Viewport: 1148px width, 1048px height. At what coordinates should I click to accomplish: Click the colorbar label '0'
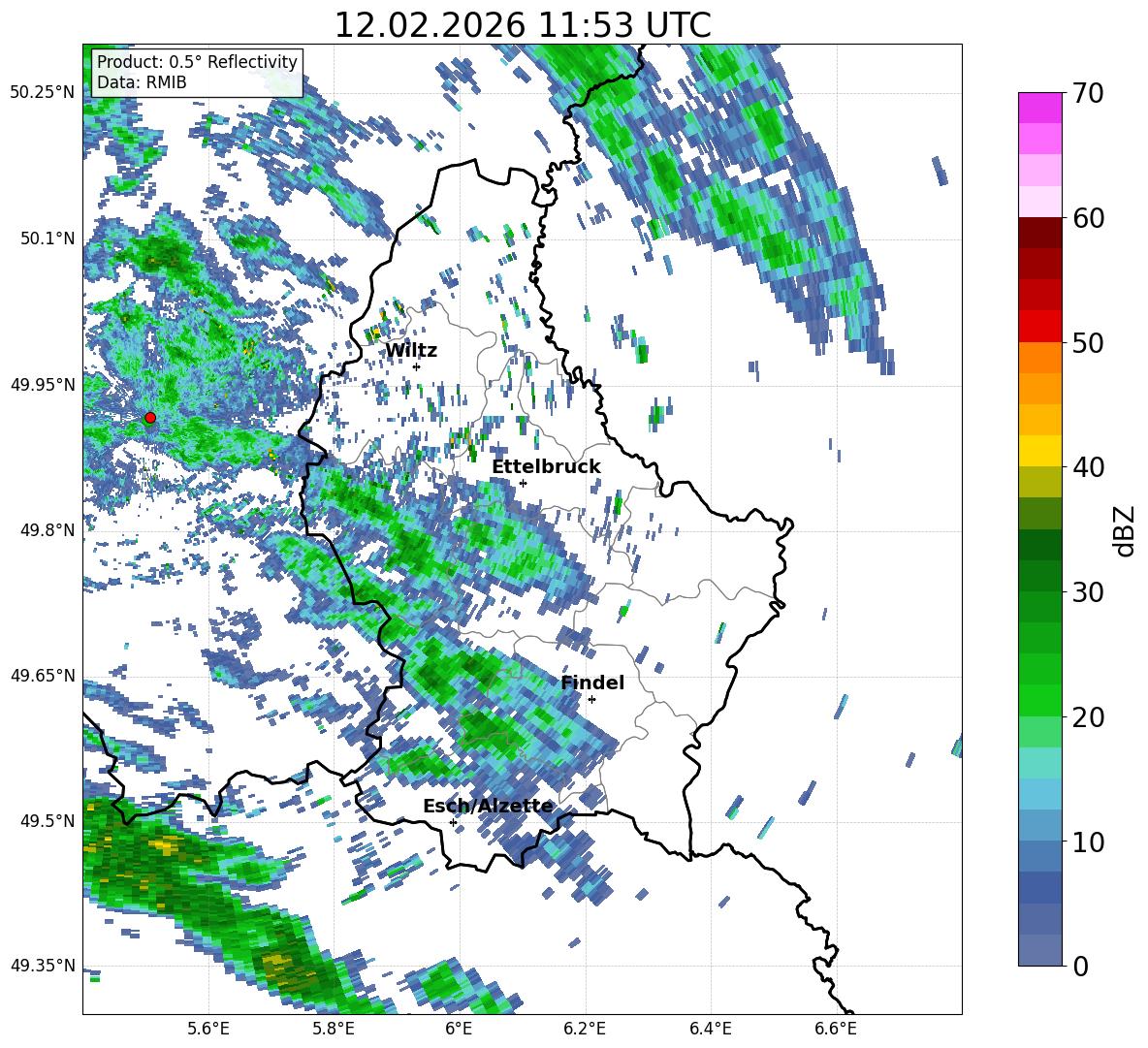[x=1080, y=967]
